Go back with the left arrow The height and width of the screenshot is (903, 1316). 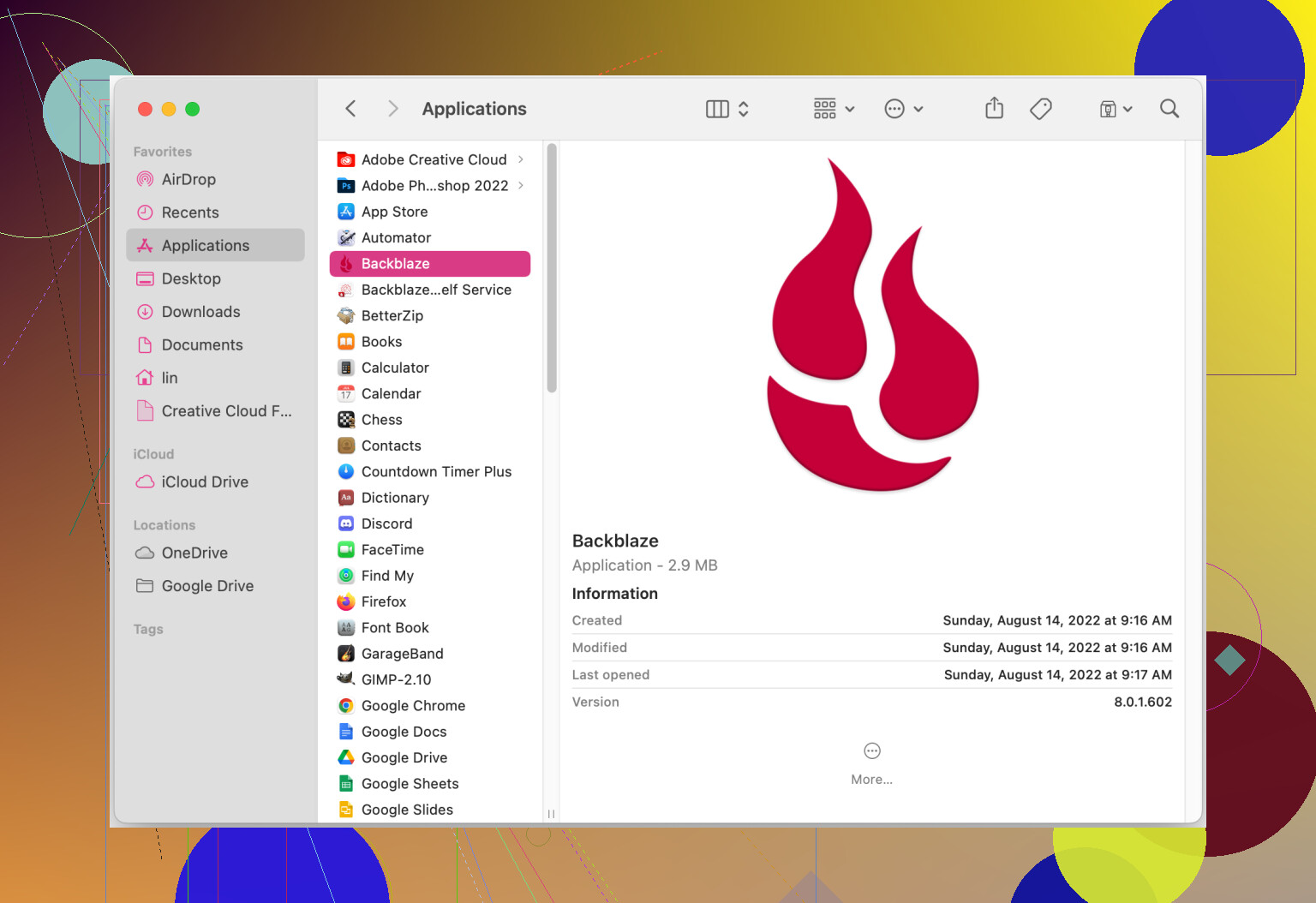tap(350, 109)
